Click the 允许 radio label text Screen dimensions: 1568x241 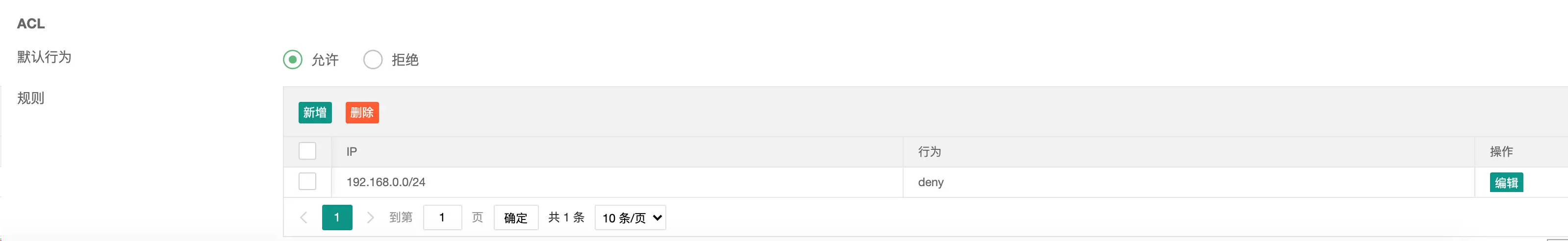(325, 60)
